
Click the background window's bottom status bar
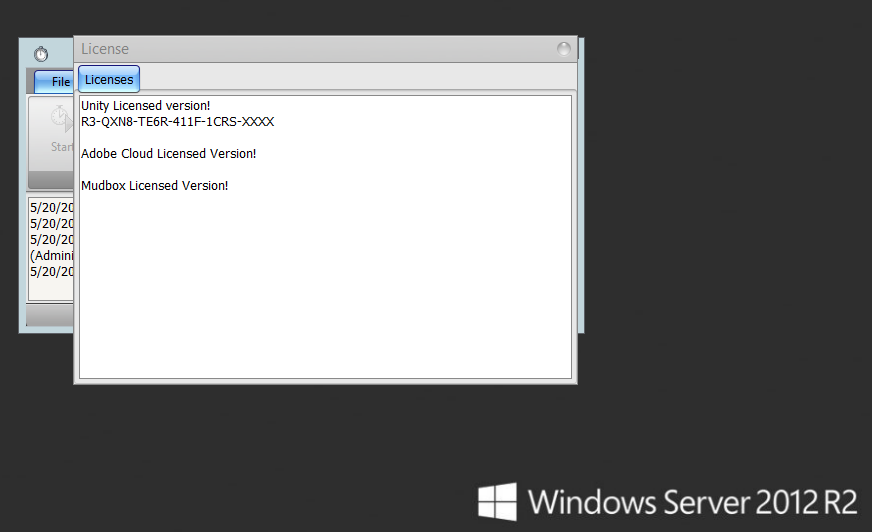[x=48, y=316]
